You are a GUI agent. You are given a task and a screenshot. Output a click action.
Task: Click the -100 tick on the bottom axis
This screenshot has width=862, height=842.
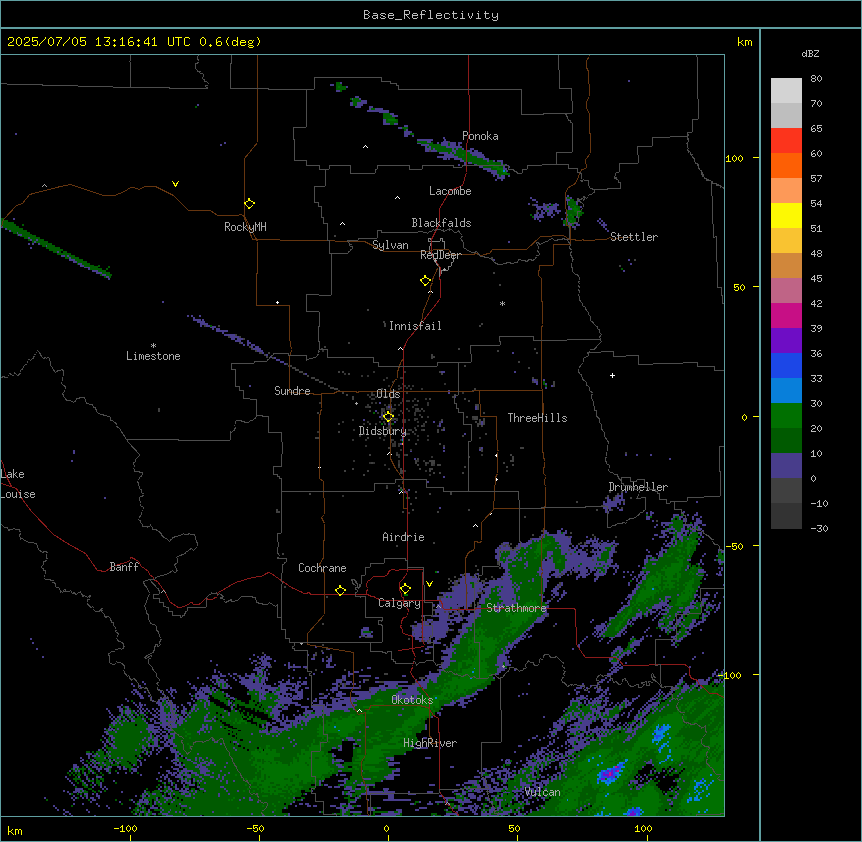pos(125,828)
